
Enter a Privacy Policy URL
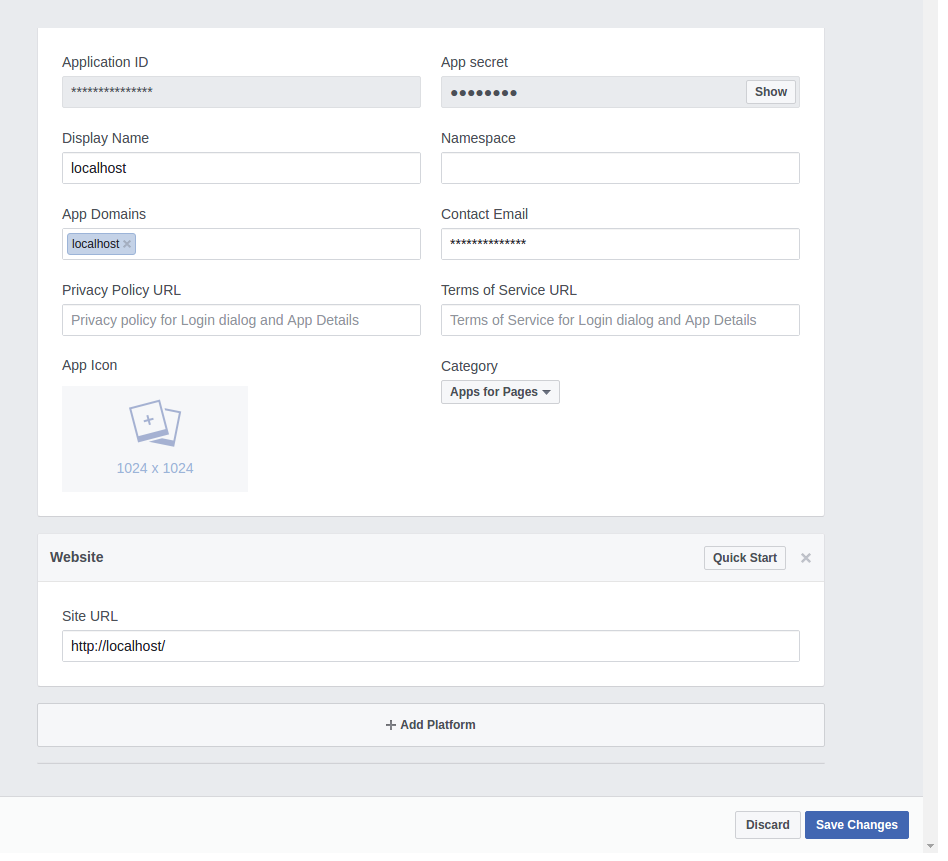(241, 320)
